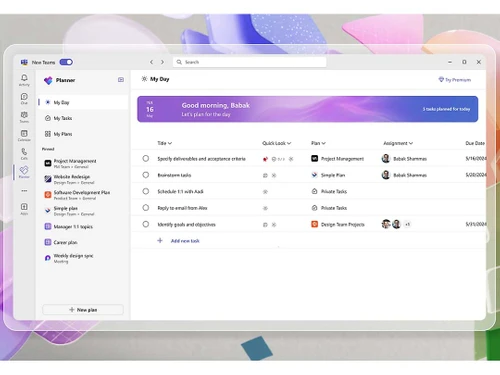Click the Manager 1:1 topics icon
Viewport: 500px width, 375px height.
point(48,227)
